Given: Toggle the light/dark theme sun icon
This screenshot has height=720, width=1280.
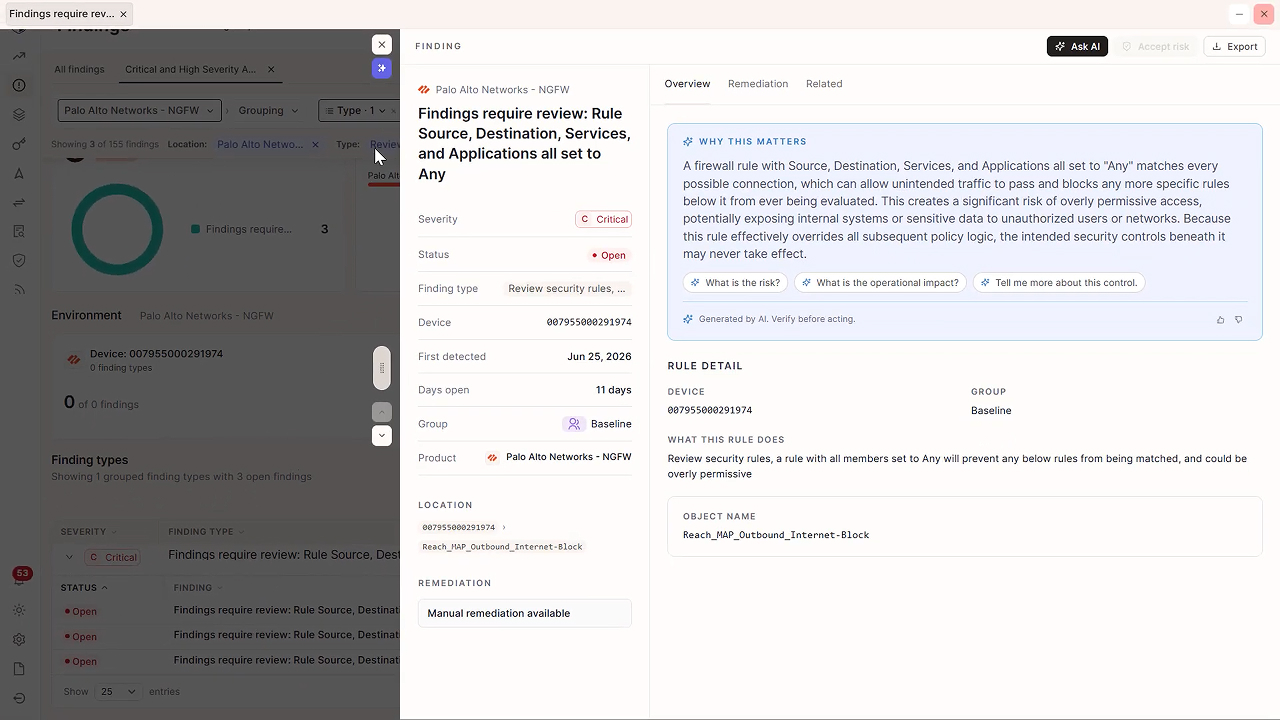Looking at the screenshot, I should coord(20,610).
